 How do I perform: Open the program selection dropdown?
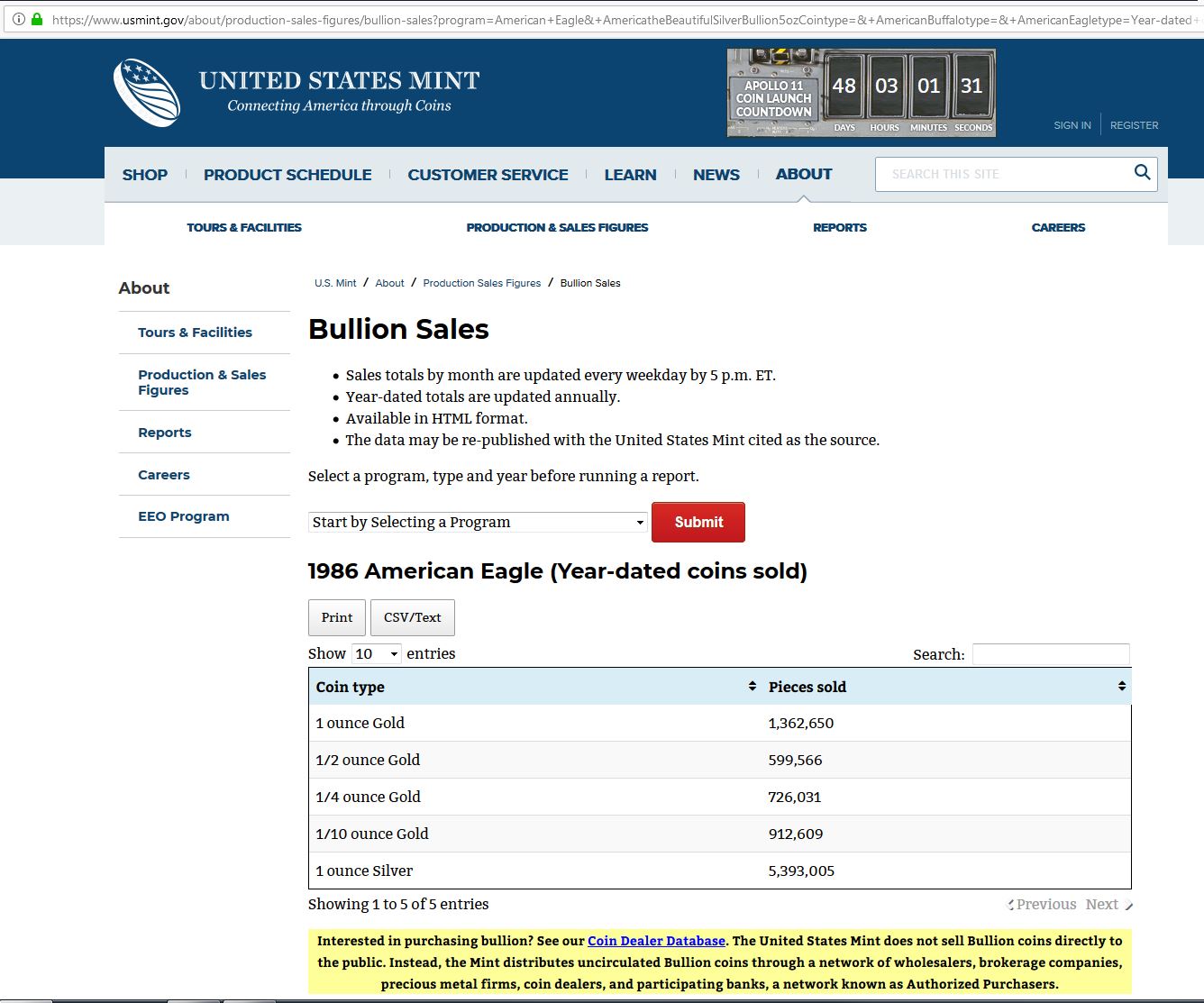[x=479, y=522]
